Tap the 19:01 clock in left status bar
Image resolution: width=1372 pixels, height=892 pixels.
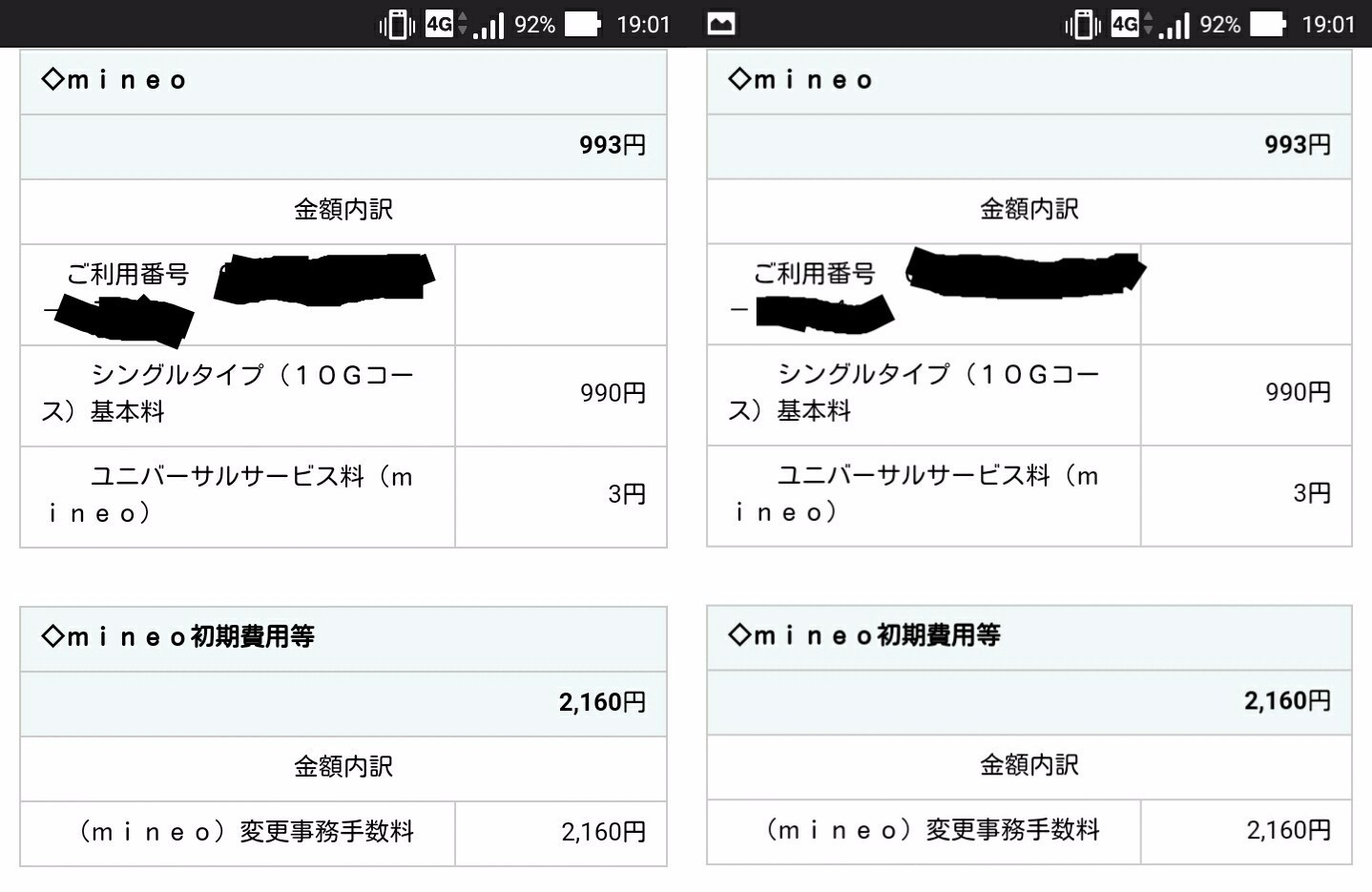pos(643,24)
